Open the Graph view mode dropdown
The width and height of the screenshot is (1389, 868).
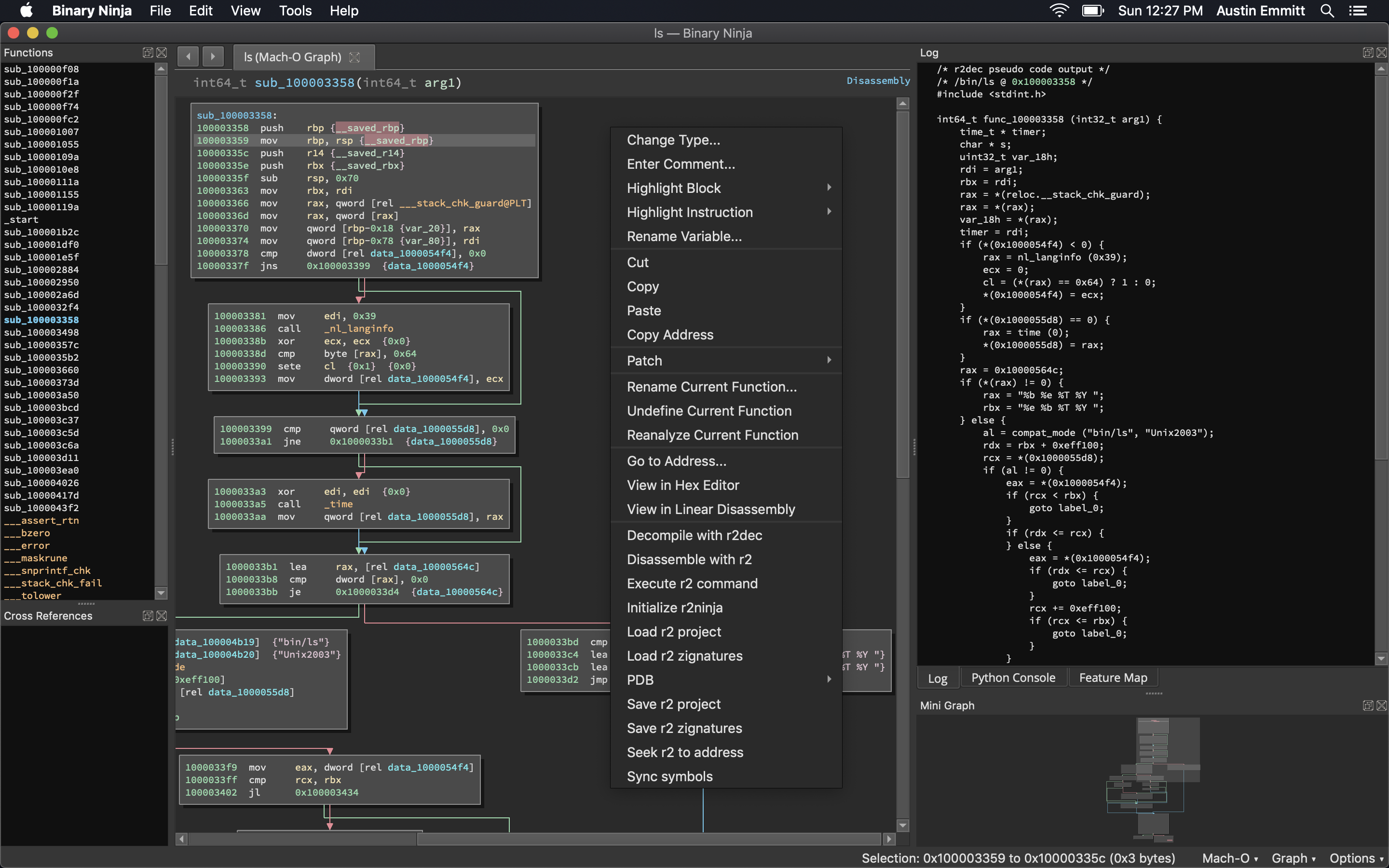pos(1293,858)
